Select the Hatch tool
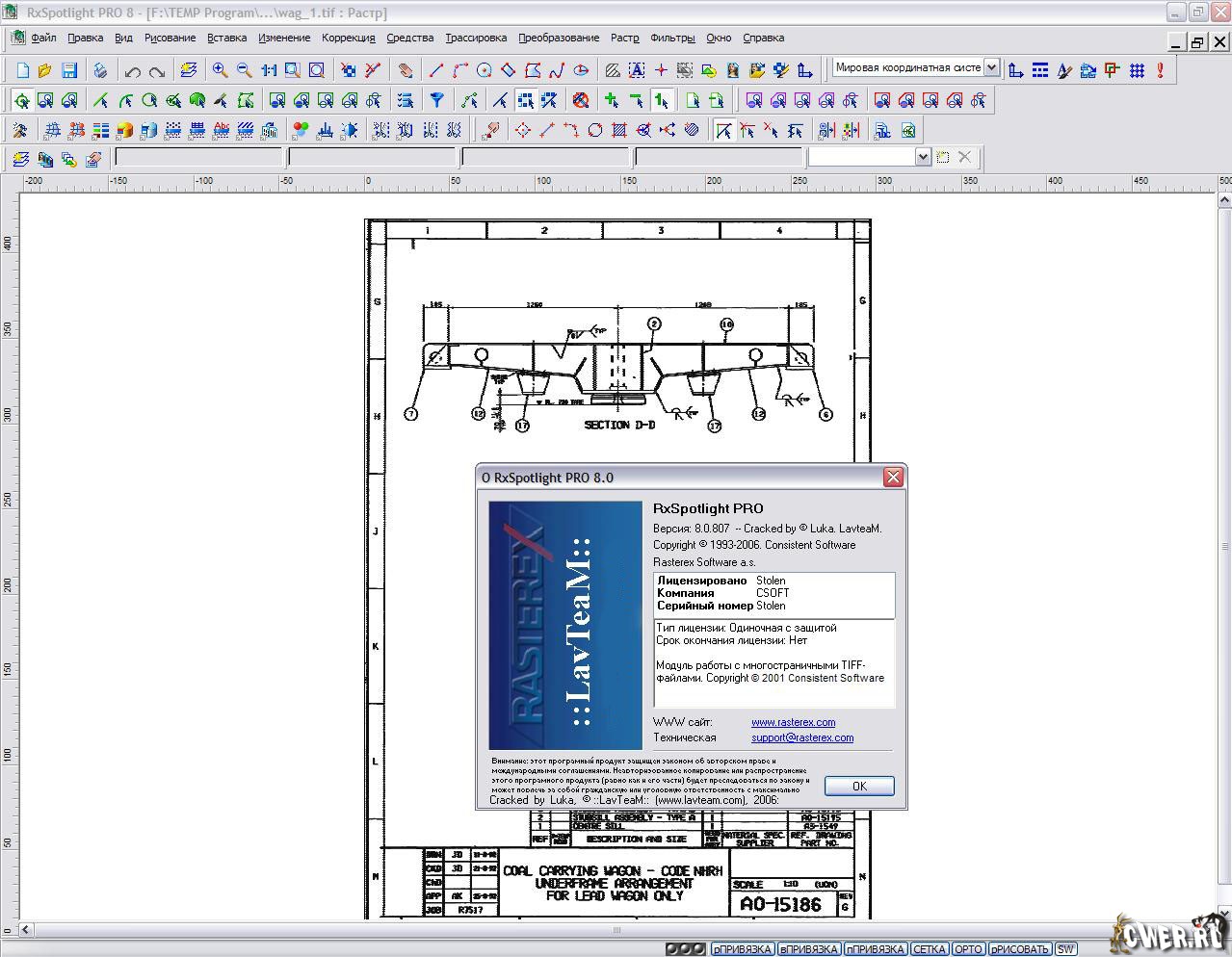 click(613, 70)
